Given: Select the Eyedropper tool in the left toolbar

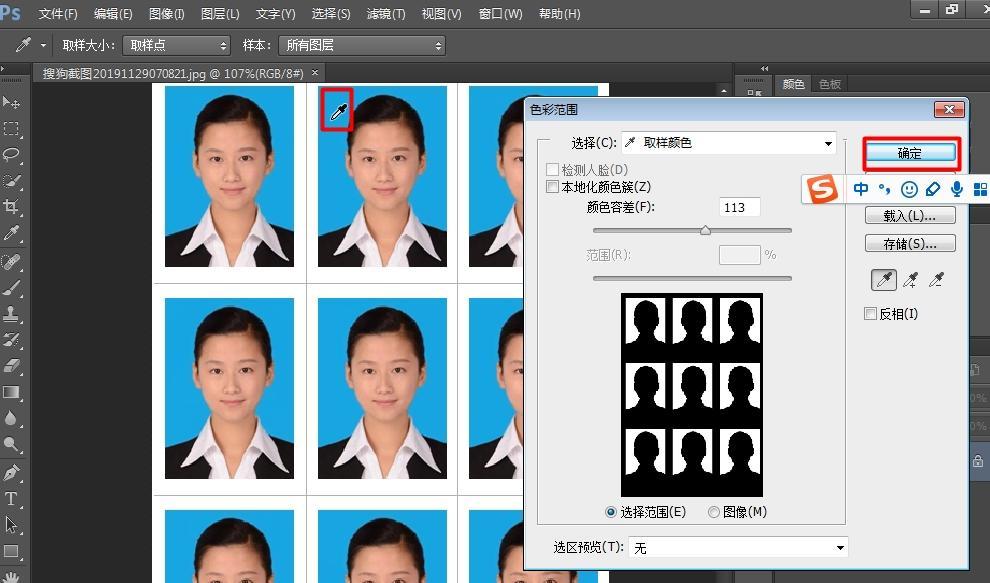Looking at the screenshot, I should tap(11, 233).
